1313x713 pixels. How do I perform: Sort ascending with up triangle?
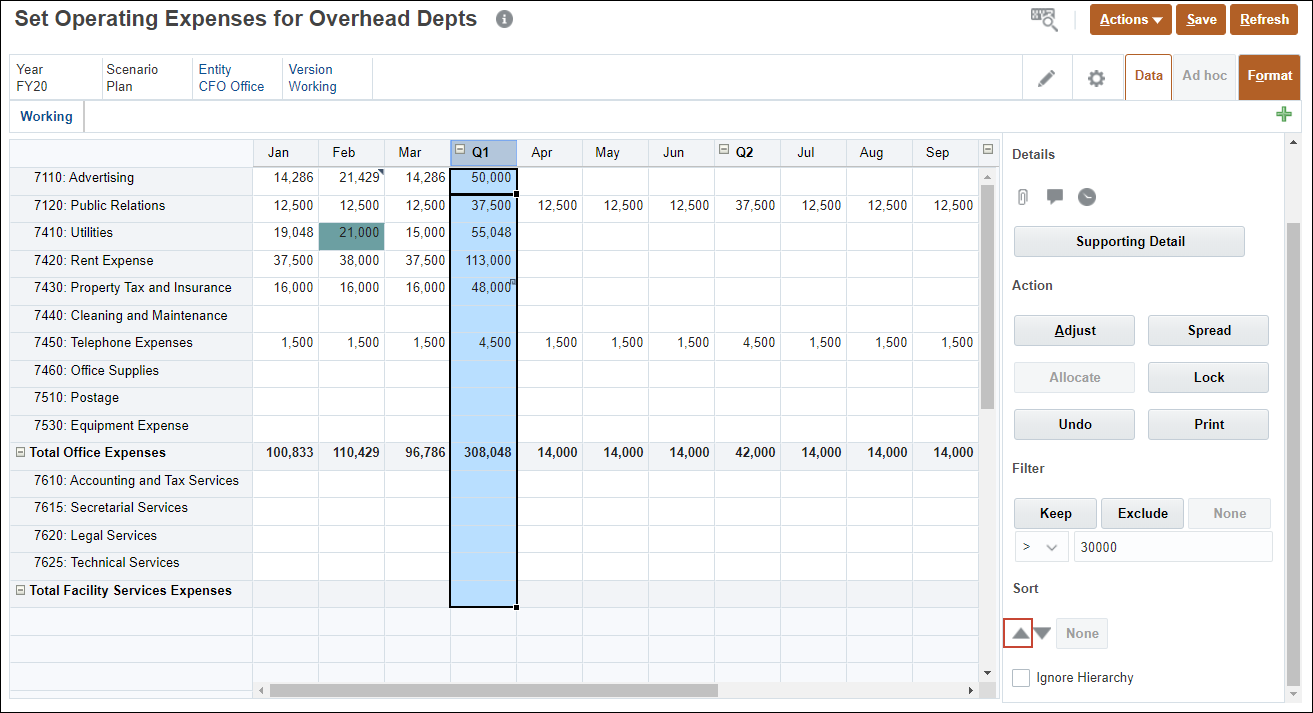click(1018, 633)
